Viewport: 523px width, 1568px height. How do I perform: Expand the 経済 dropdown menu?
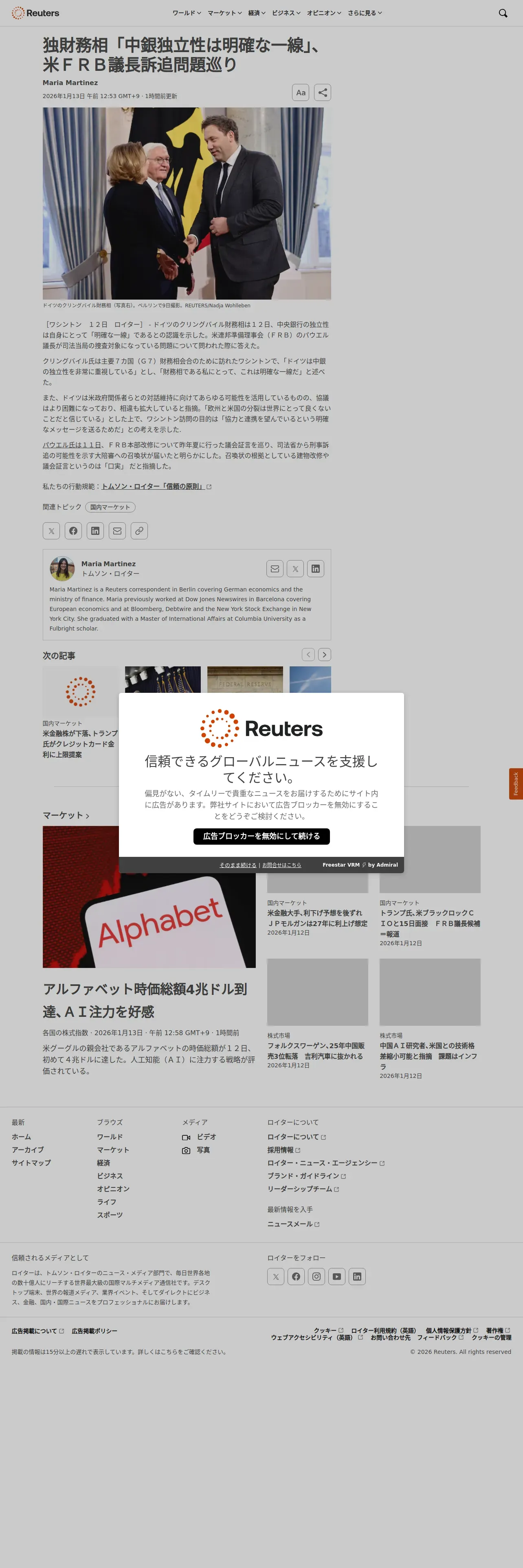pos(257,13)
